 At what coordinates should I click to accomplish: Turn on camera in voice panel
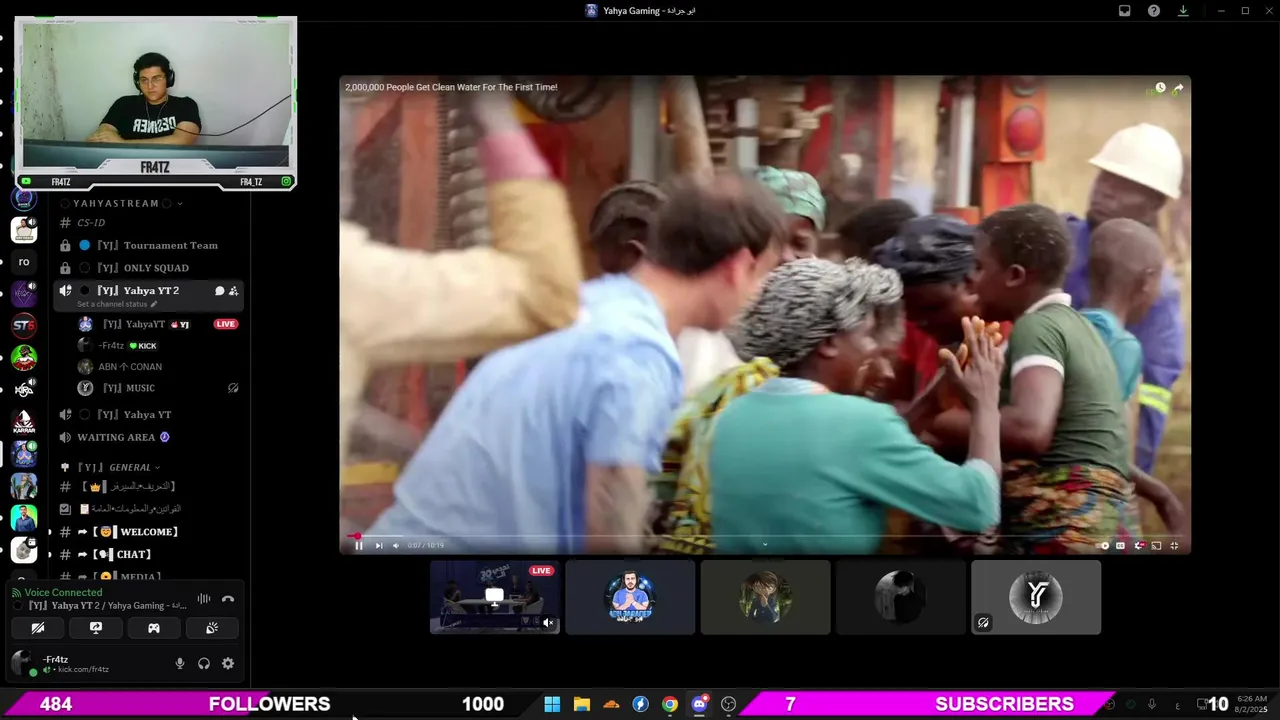(x=38, y=628)
